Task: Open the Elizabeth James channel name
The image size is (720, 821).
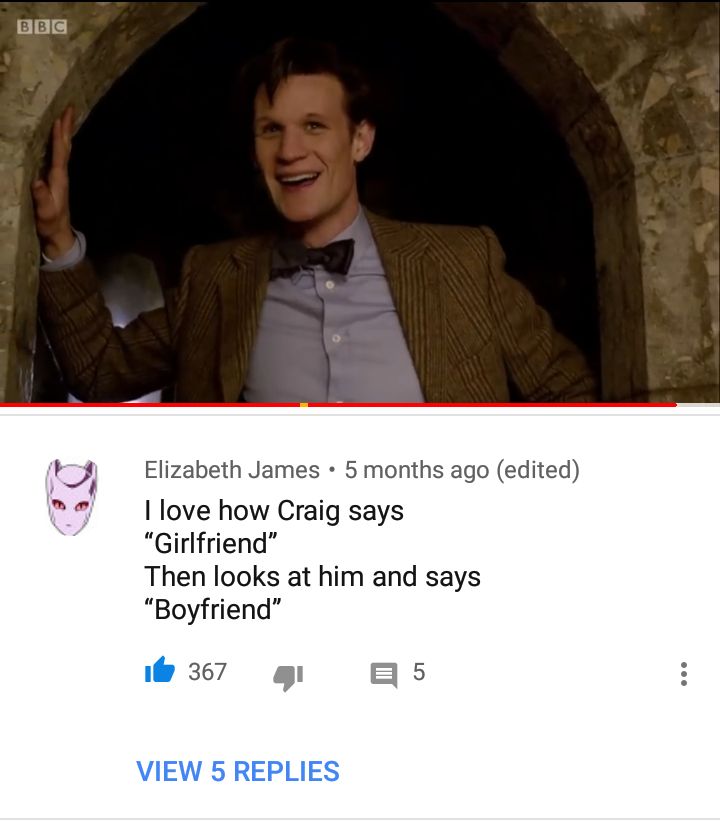Action: click(x=232, y=470)
